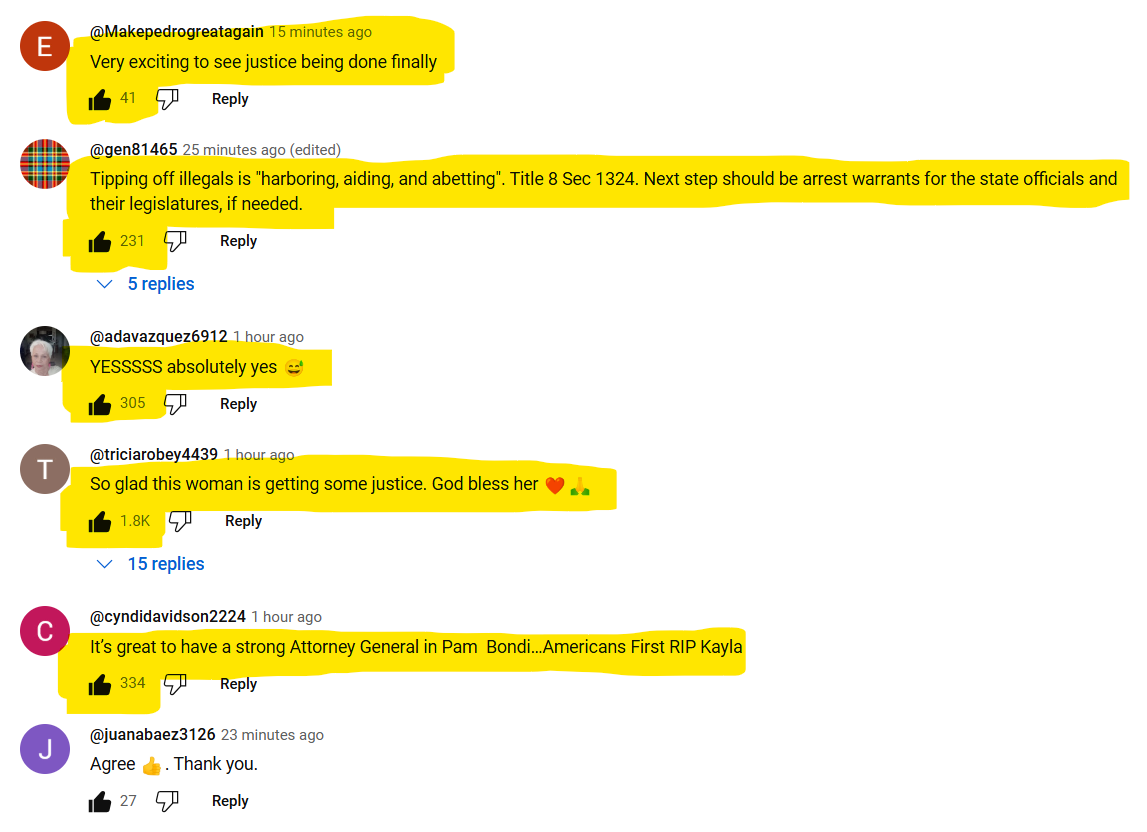Image resolution: width=1147 pixels, height=832 pixels.
Task: Expand the 5 replies thread
Action: click(146, 284)
